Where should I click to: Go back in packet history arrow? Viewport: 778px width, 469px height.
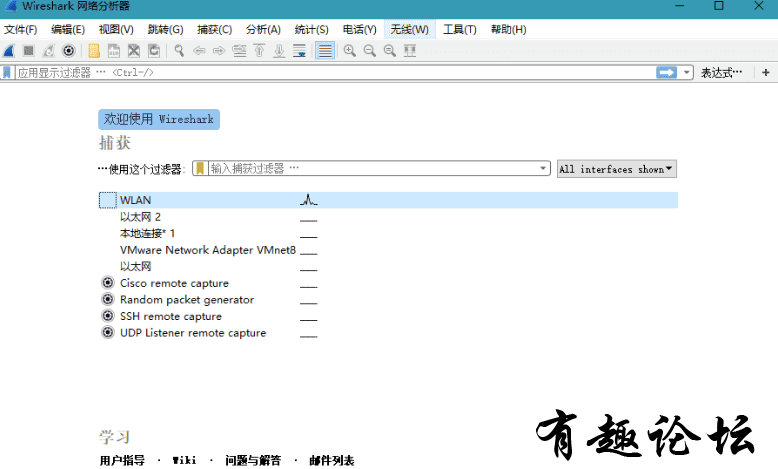pos(199,51)
